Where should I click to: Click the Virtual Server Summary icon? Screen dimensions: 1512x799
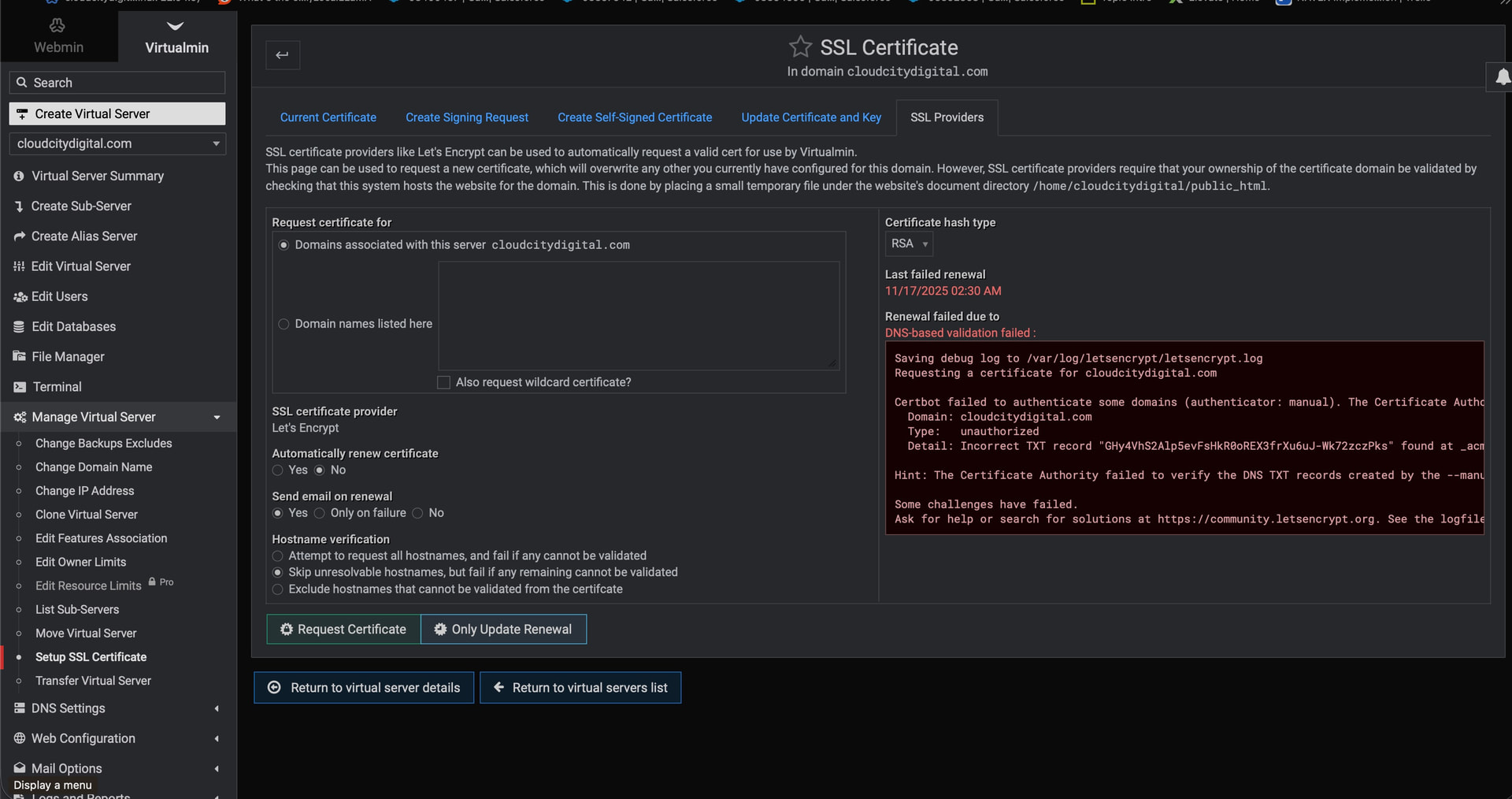20,177
